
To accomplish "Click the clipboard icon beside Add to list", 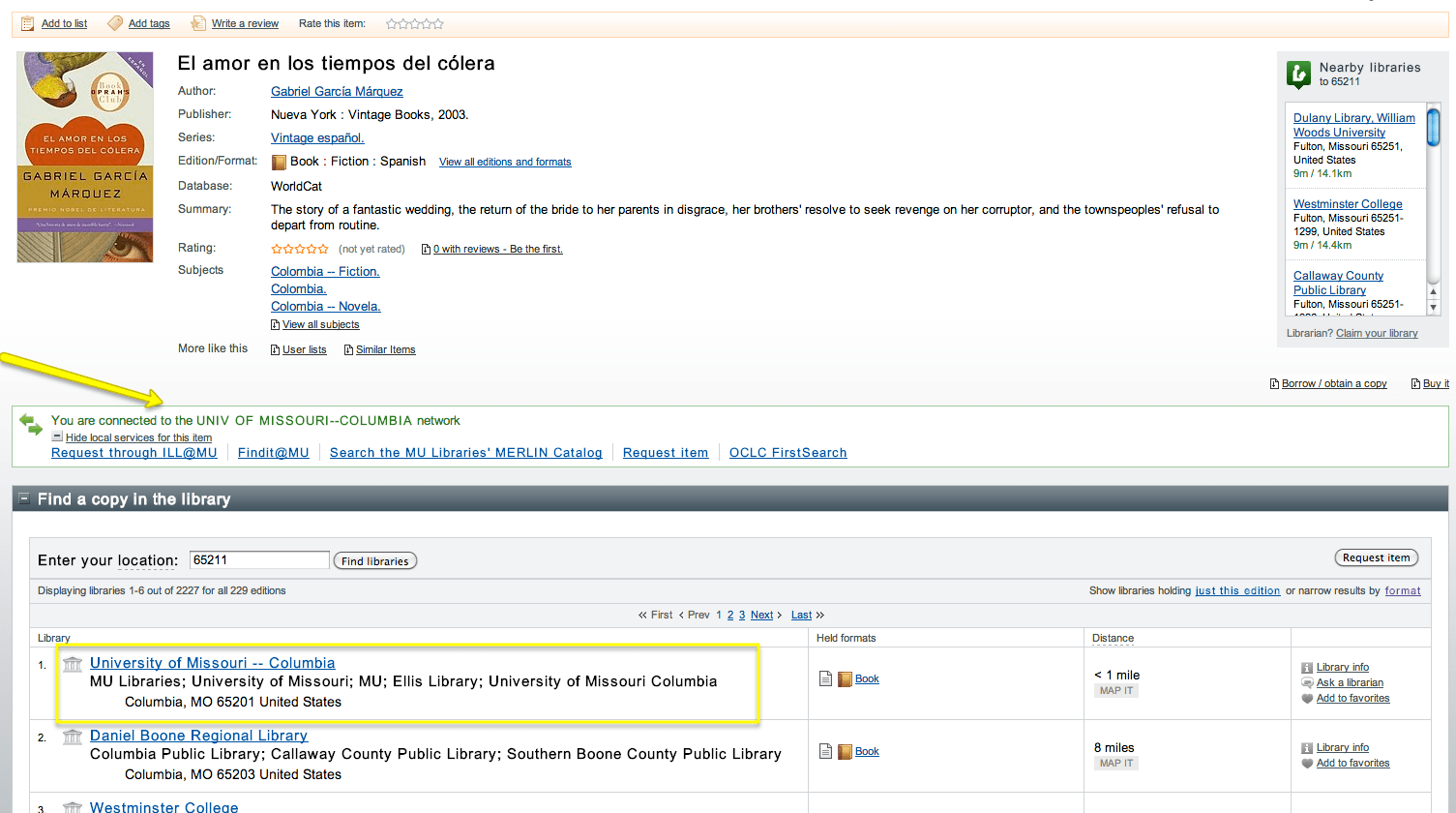I will pyautogui.click(x=28, y=23).
